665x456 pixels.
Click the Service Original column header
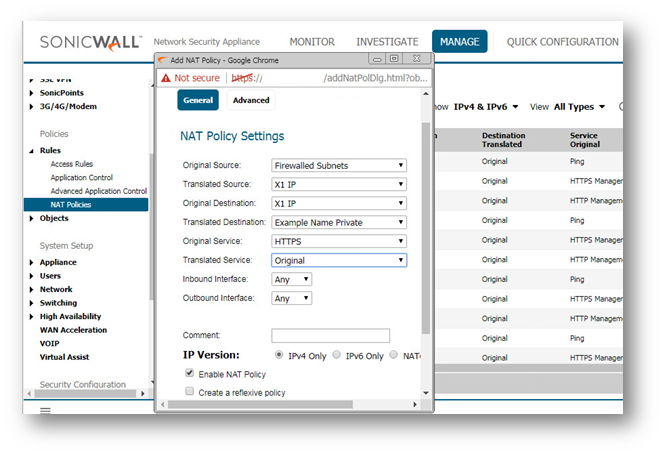tap(585, 140)
